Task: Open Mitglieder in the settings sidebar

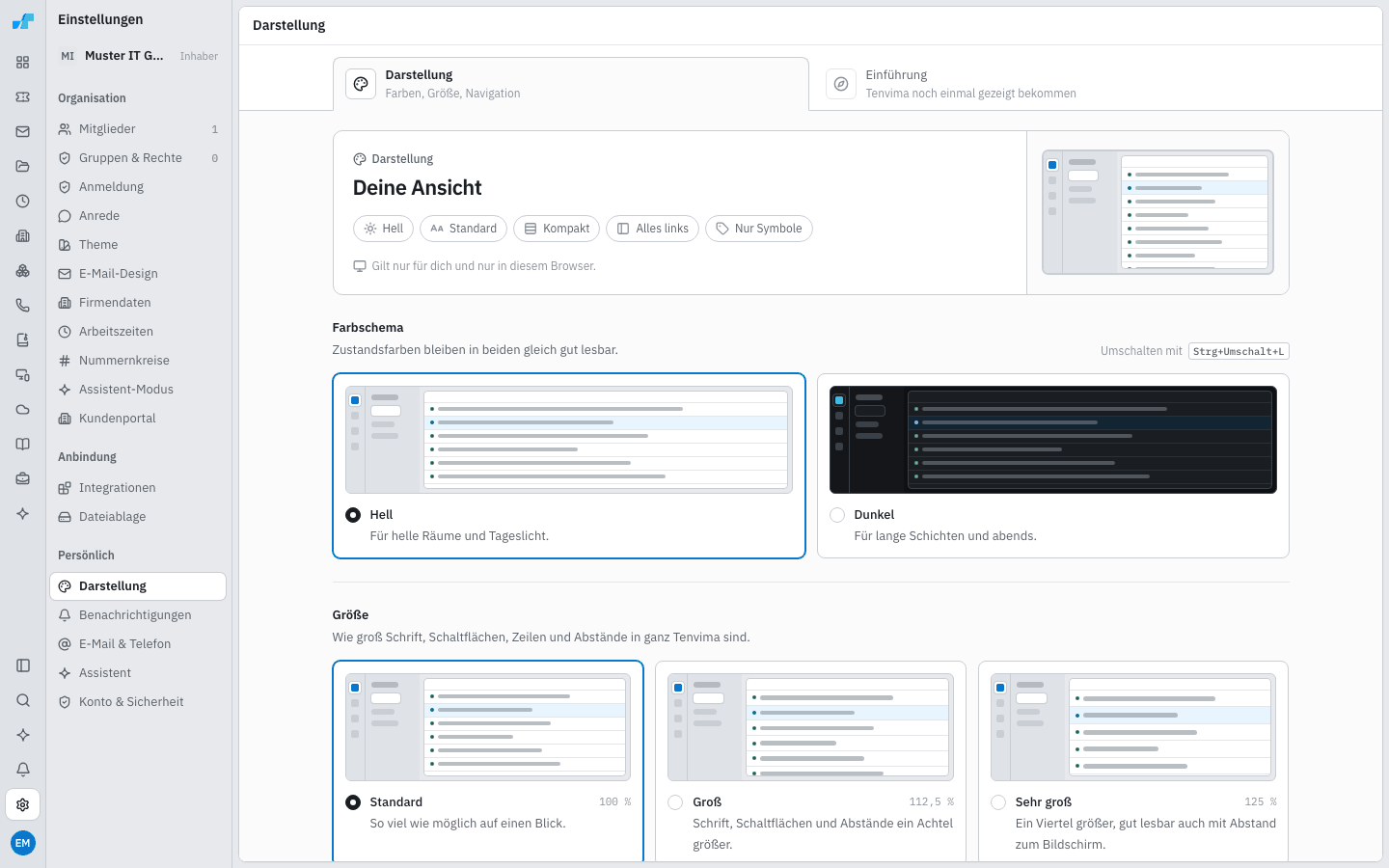Action: point(138,129)
